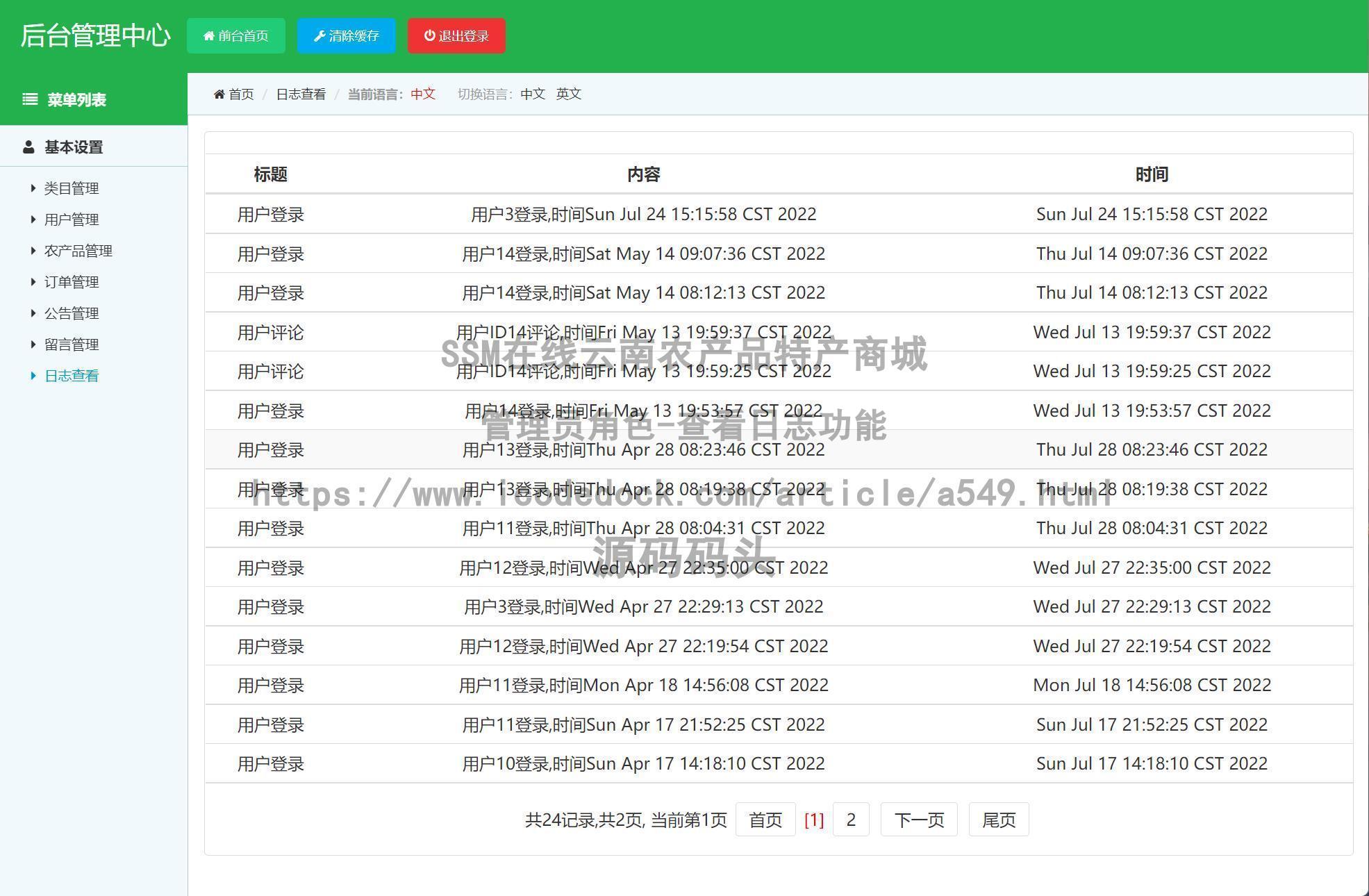Open page 2 of the log list
This screenshot has height=896, width=1369.
[851, 820]
